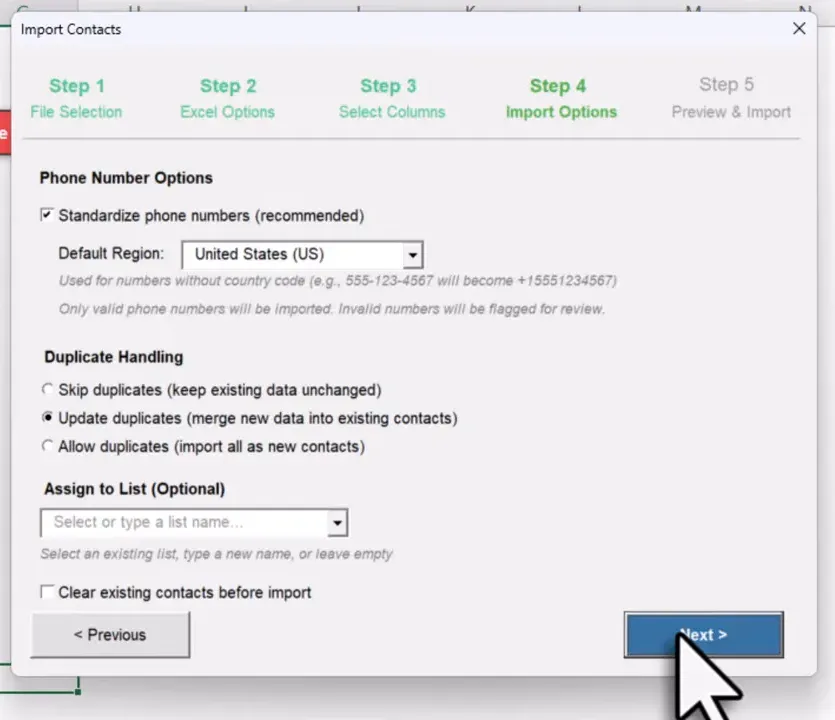This screenshot has height=720, width=835.
Task: Click the Default Region dropdown arrow
Action: coord(412,254)
